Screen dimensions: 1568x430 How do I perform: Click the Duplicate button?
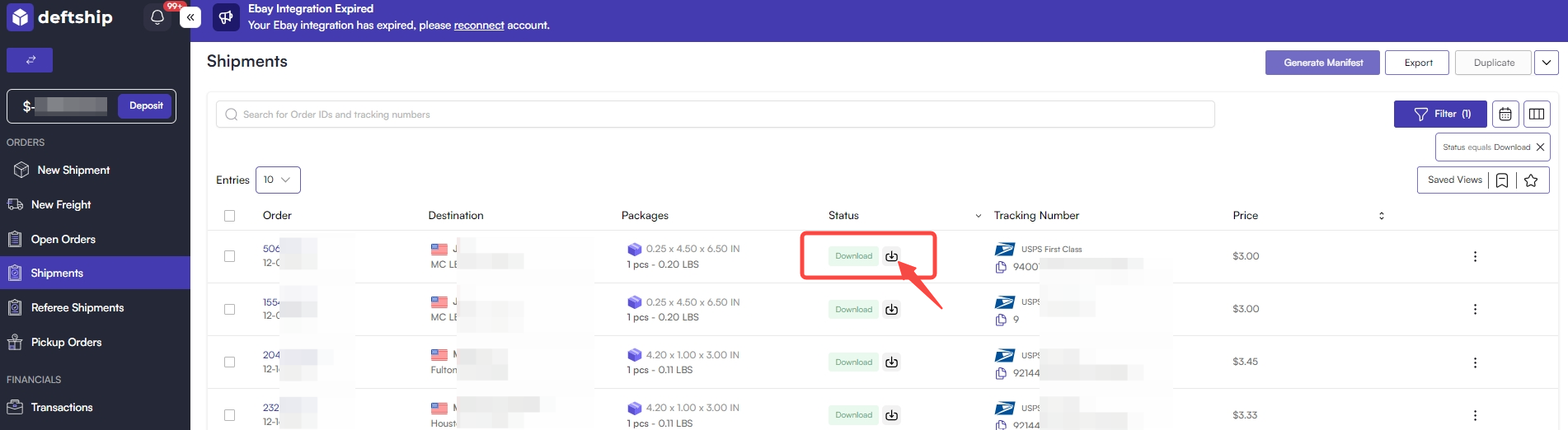[x=1493, y=63]
